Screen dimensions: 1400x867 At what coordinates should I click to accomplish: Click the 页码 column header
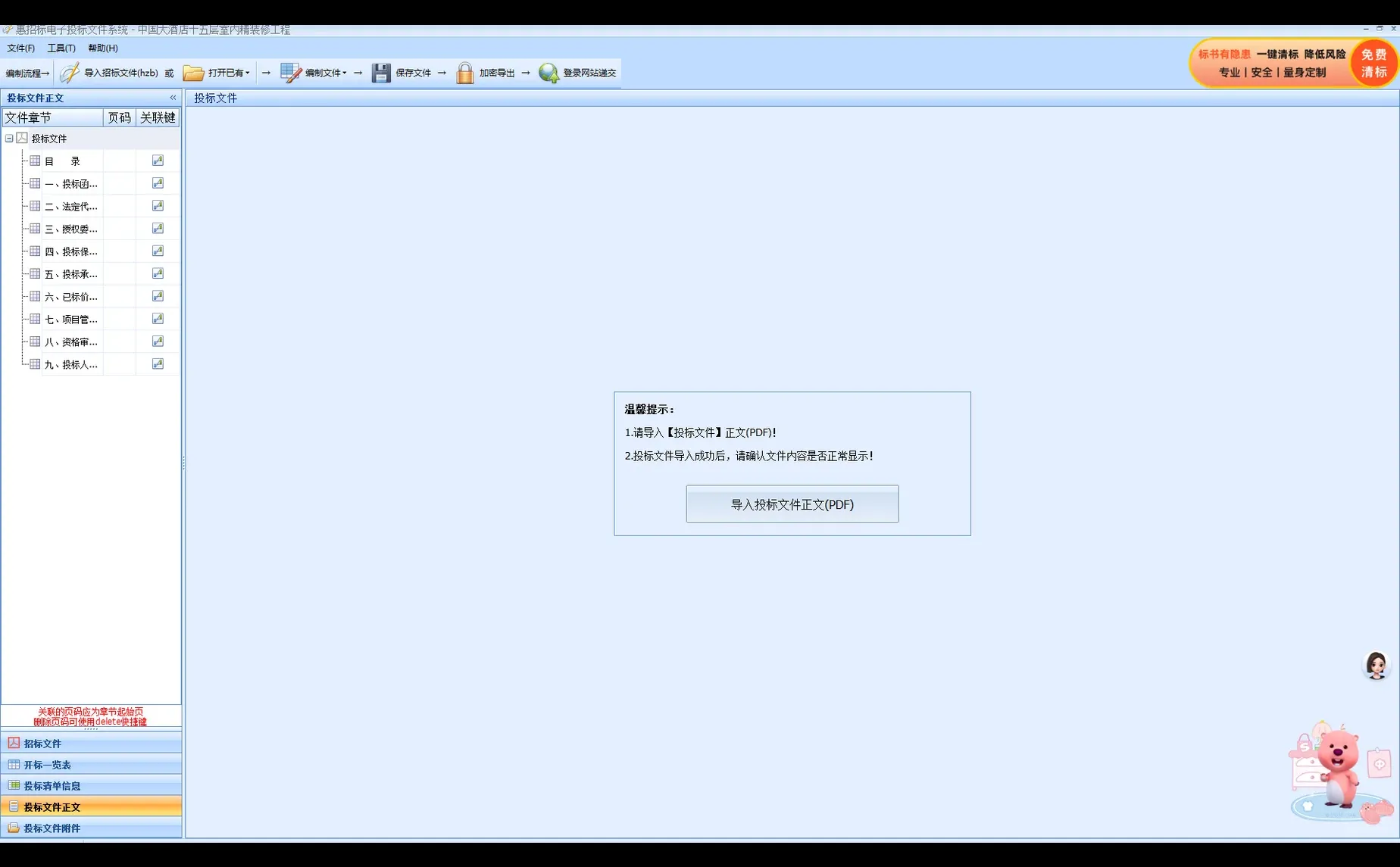coord(120,117)
